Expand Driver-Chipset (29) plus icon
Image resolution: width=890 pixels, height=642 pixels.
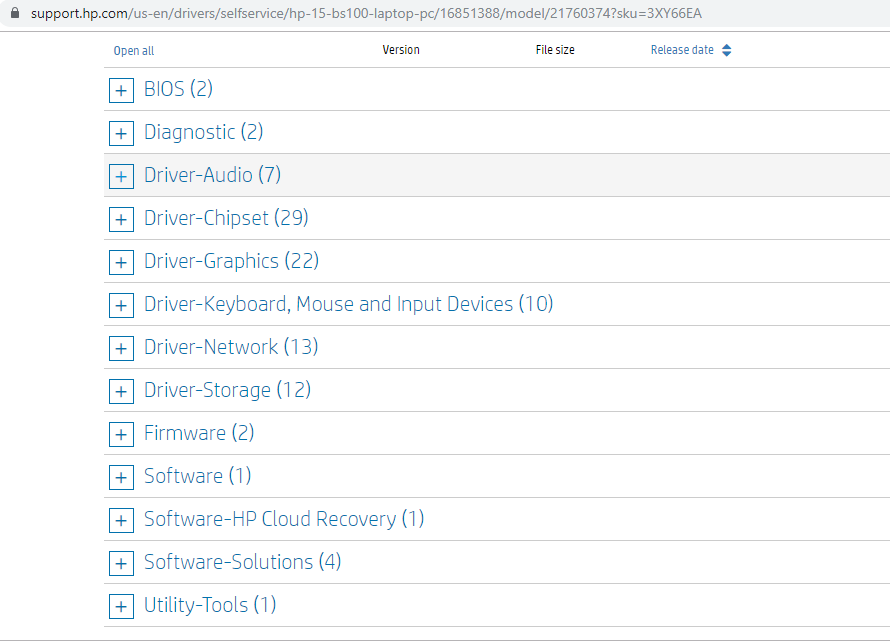[x=121, y=220]
